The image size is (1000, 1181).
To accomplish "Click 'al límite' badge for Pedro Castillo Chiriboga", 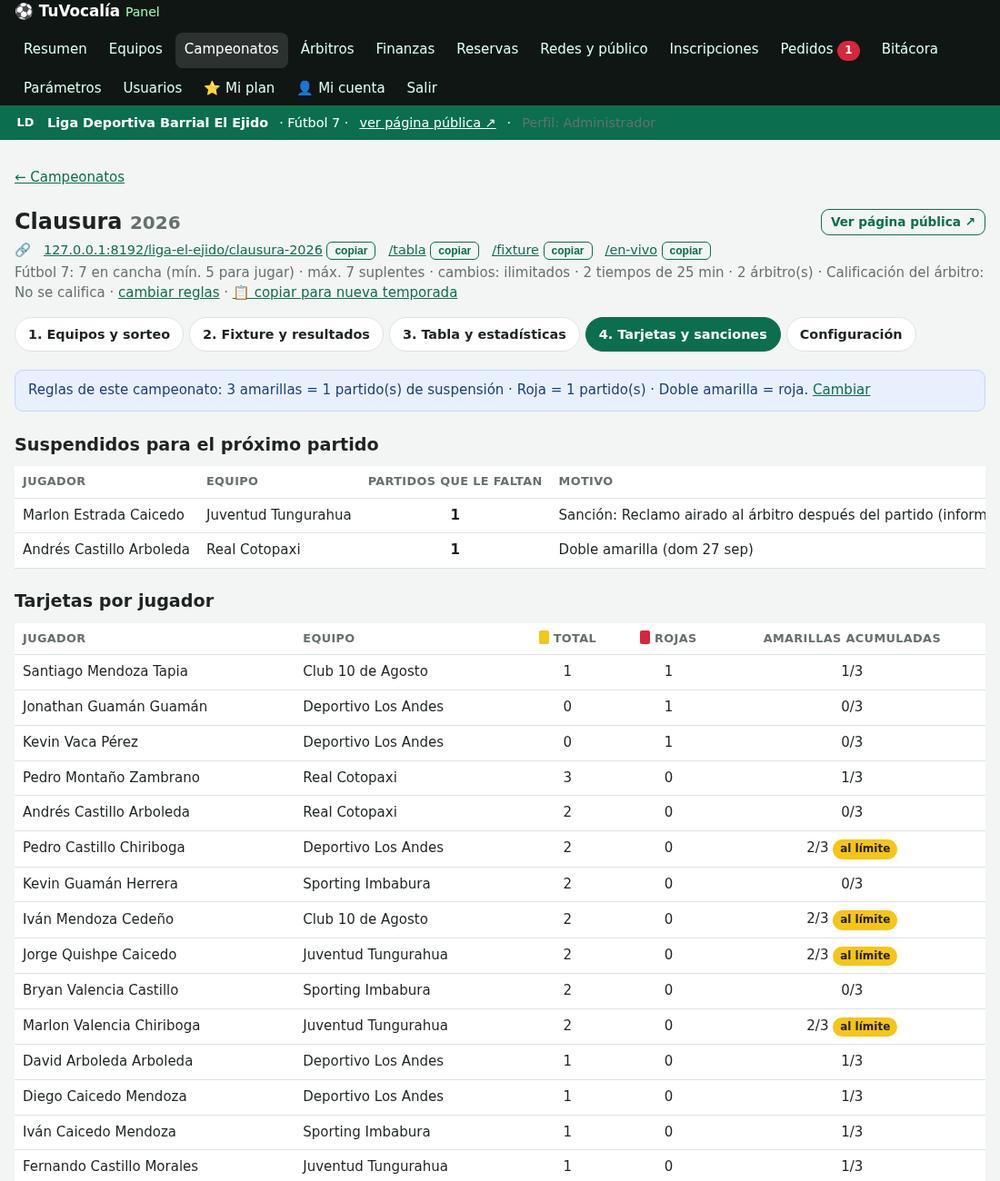I will point(864,848).
